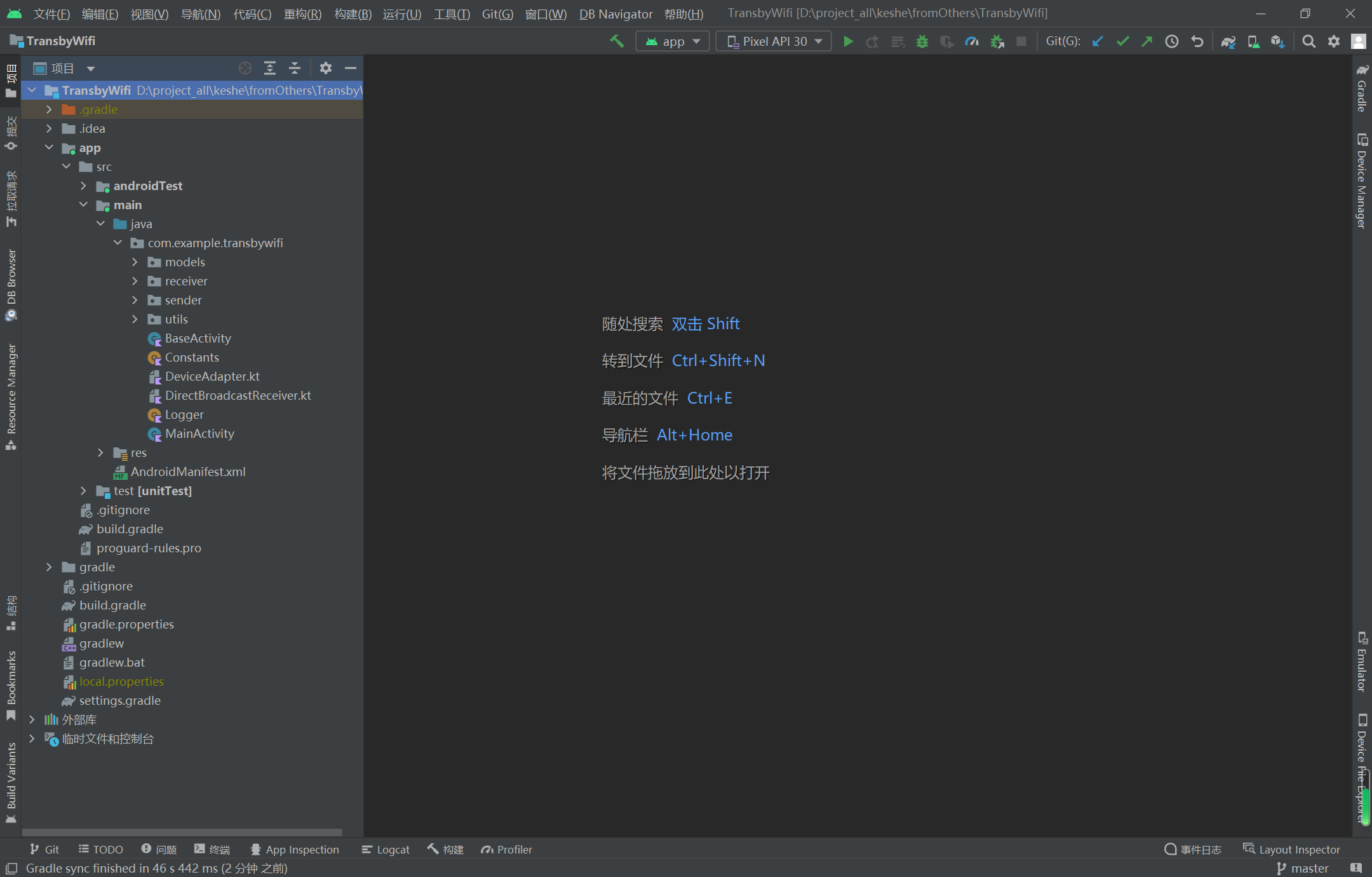1372x877 pixels.
Task: Click the Debug app bug icon
Action: [x=922, y=41]
